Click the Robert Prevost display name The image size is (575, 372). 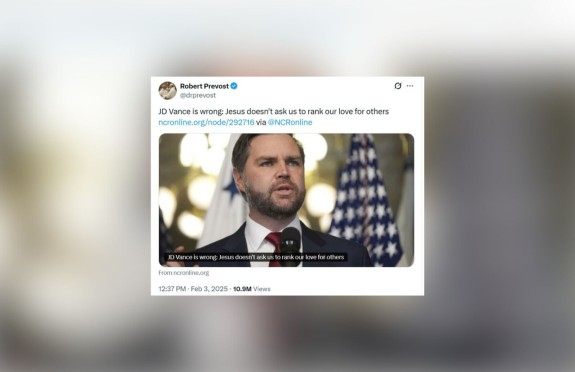click(x=204, y=86)
